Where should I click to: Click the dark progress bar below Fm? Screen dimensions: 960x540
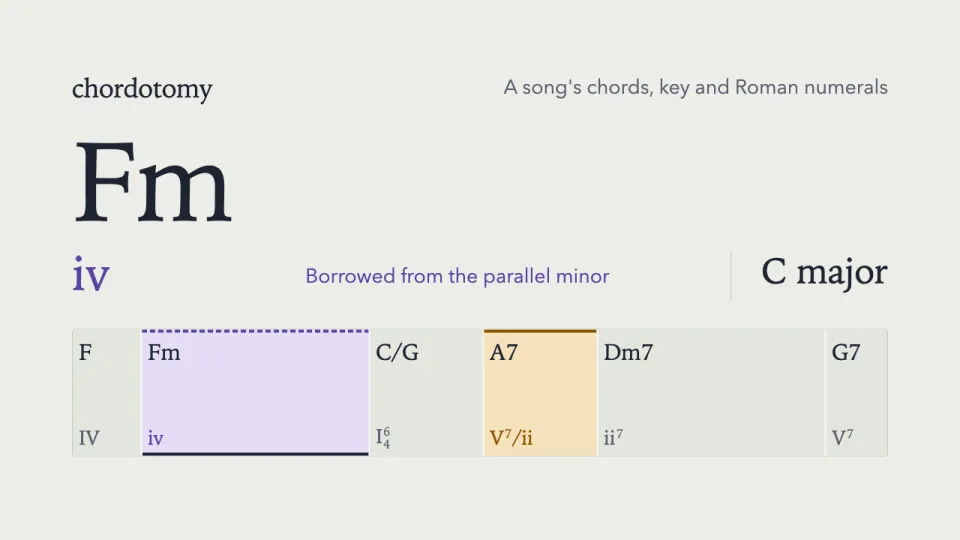click(x=255, y=454)
